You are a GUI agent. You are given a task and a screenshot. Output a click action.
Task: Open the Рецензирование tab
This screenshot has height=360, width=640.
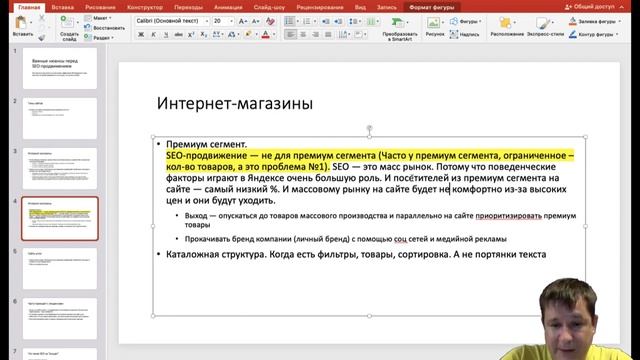(x=320, y=7)
